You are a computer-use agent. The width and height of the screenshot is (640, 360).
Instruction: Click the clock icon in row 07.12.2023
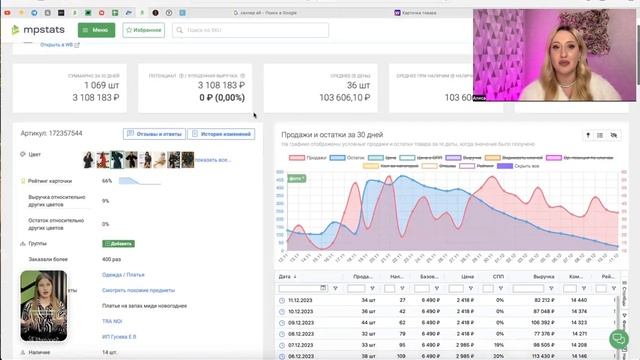click(x=282, y=345)
